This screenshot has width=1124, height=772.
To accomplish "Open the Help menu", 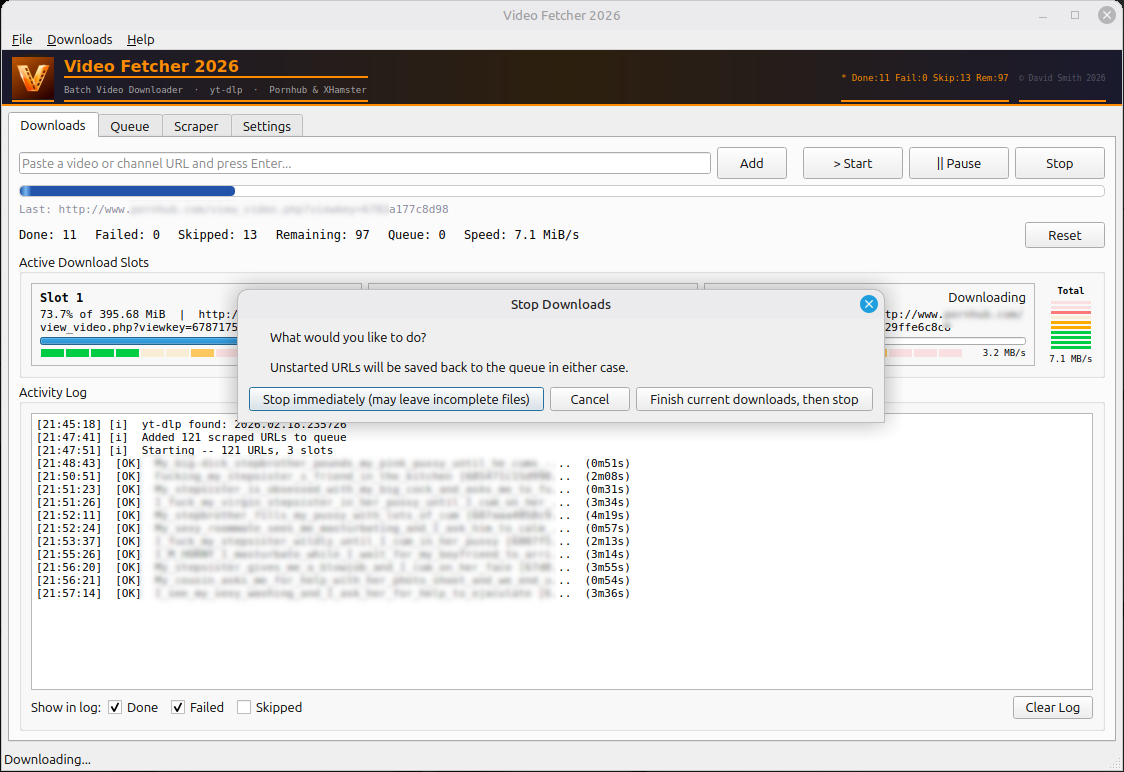I will [x=140, y=39].
